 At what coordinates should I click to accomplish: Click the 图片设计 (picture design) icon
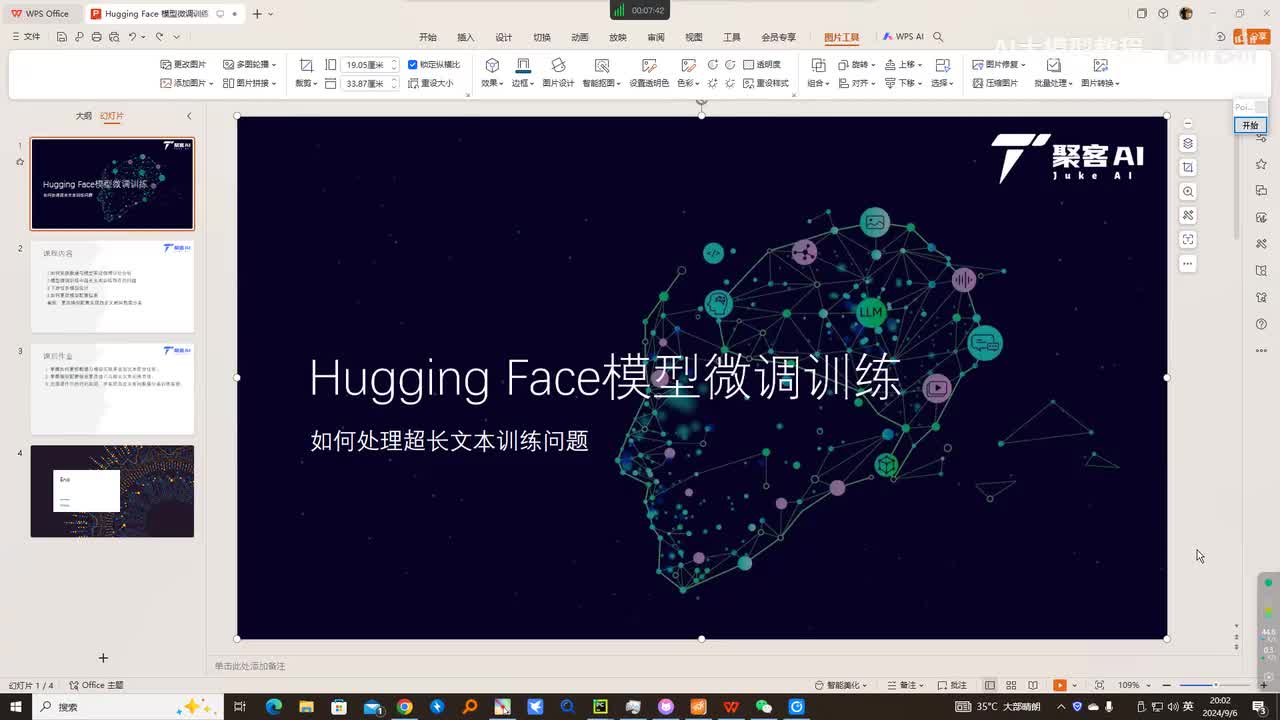[558, 65]
